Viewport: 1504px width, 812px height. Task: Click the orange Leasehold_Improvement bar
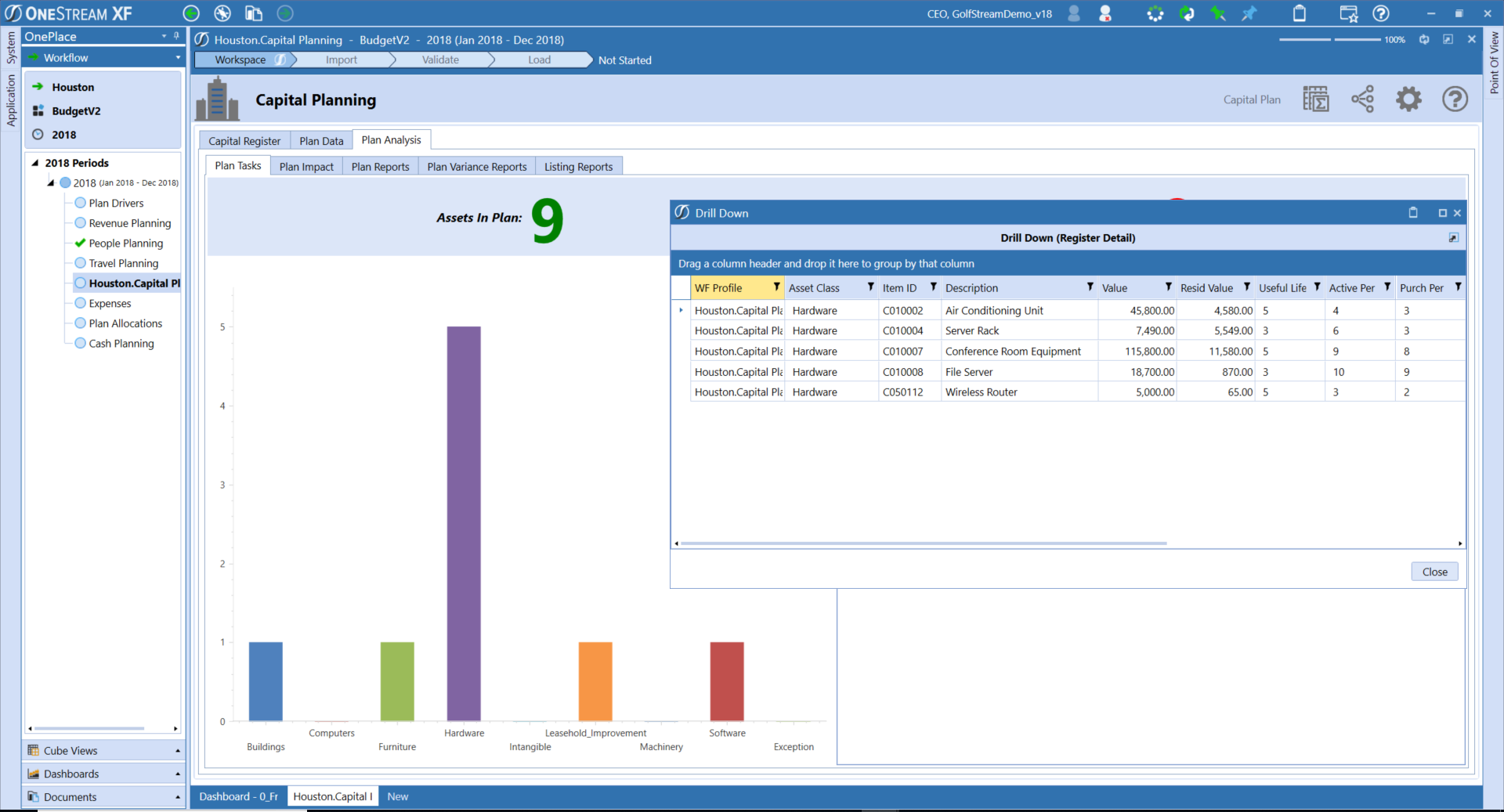tap(595, 681)
